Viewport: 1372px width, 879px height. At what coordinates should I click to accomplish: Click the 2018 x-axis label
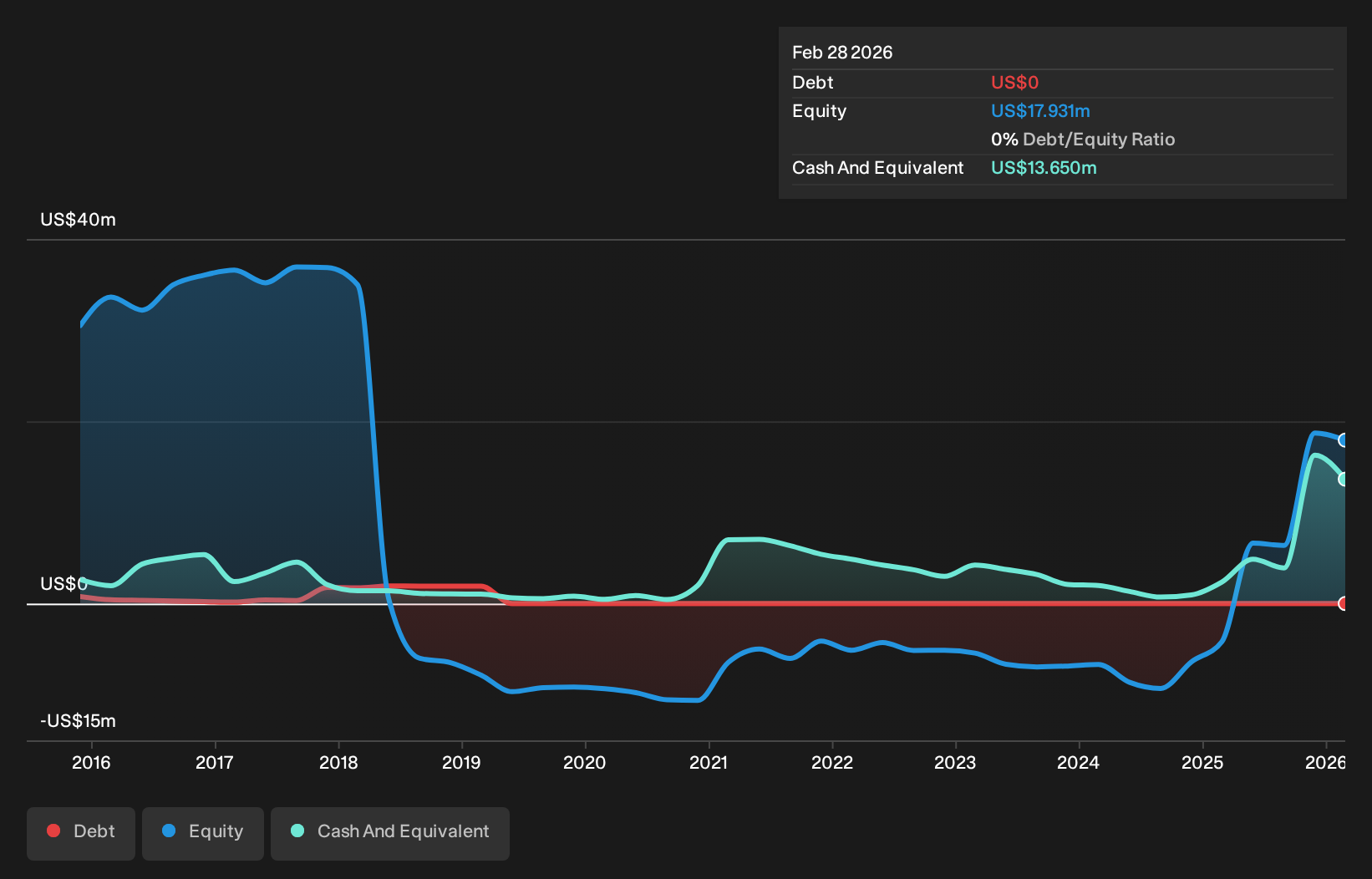point(338,762)
